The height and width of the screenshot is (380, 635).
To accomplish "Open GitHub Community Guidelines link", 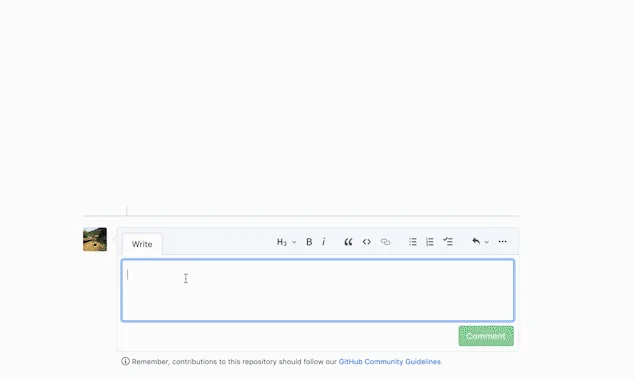I will [x=390, y=361].
